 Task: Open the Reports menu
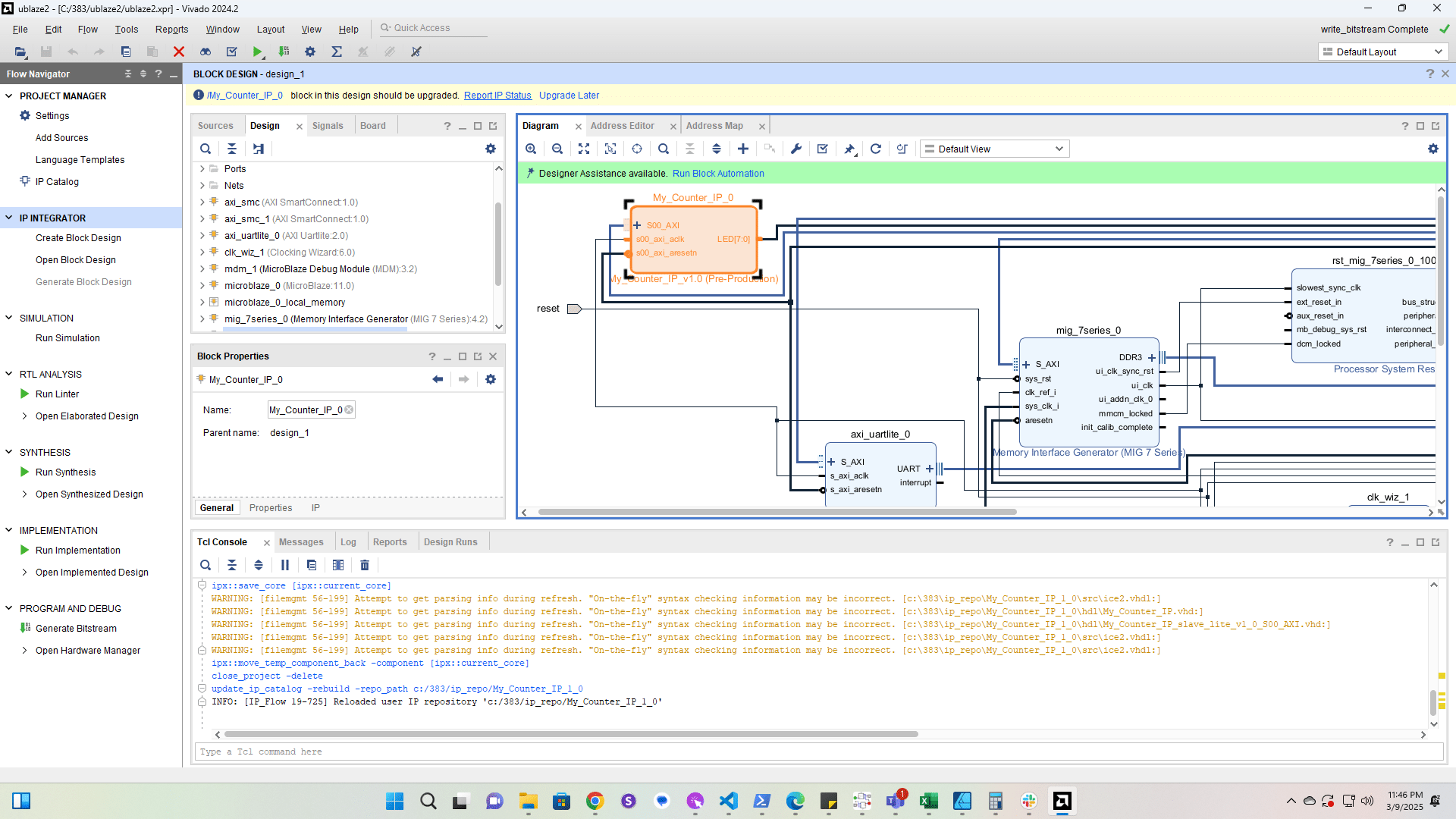(171, 29)
